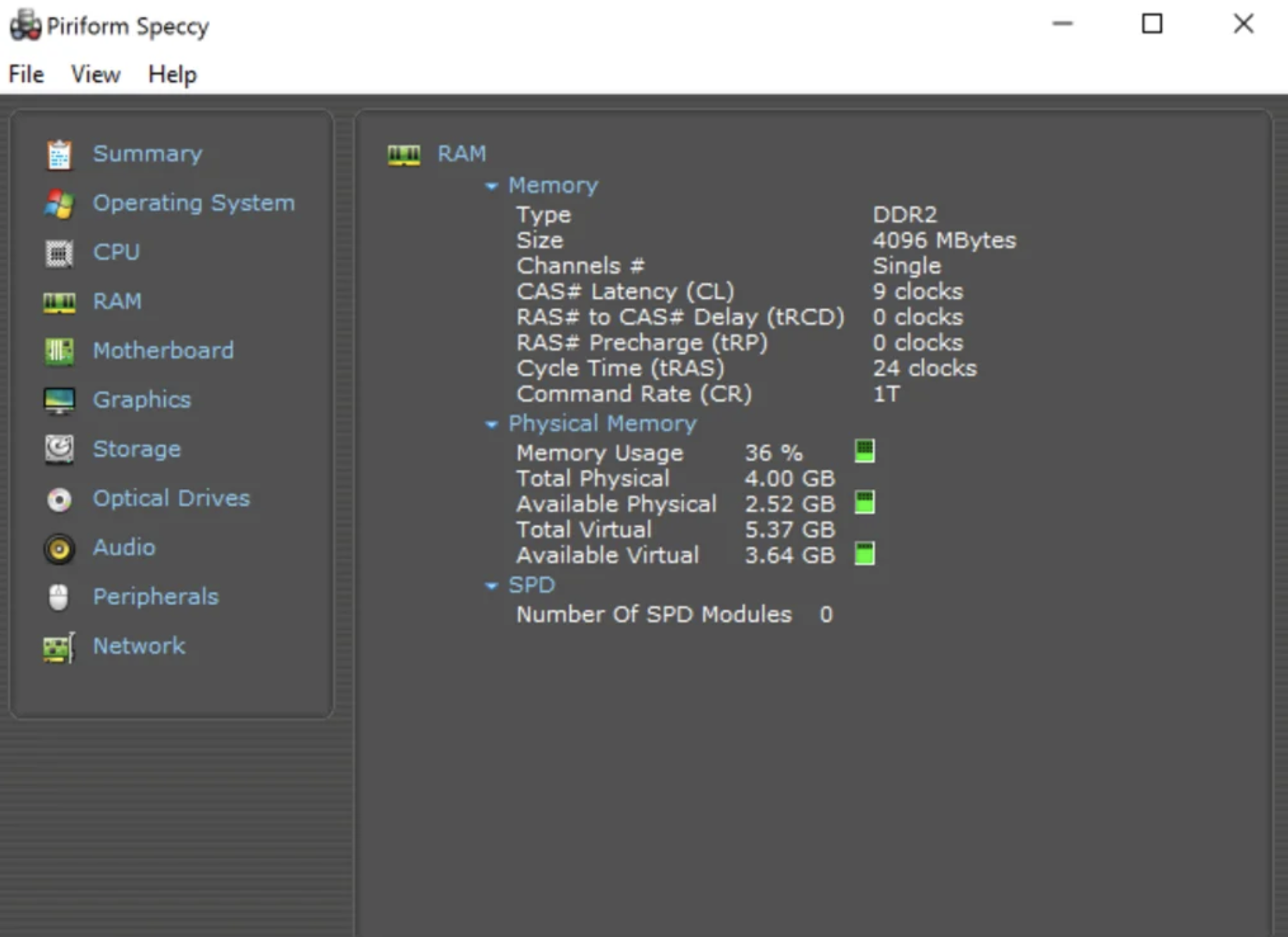This screenshot has height=937, width=1288.
Task: Collapse the Physical Memory section
Action: (492, 424)
